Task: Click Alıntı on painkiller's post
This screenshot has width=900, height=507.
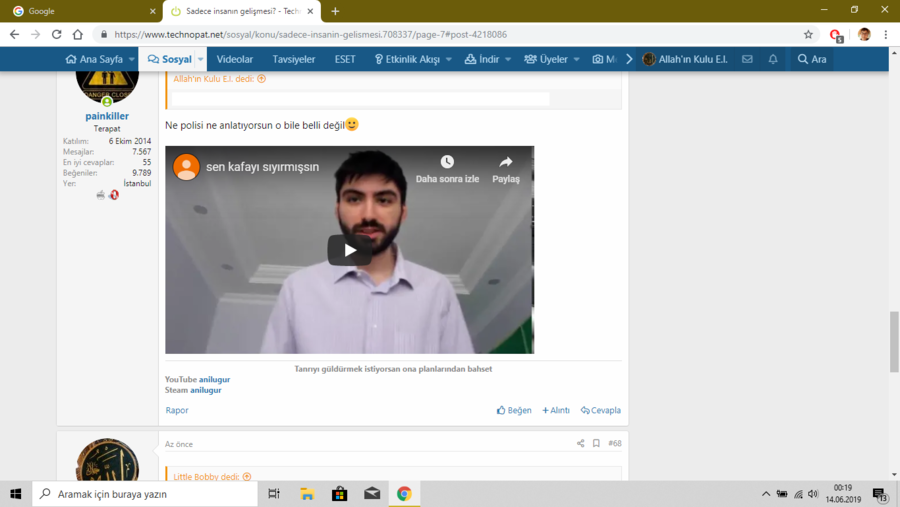Action: coord(556,410)
